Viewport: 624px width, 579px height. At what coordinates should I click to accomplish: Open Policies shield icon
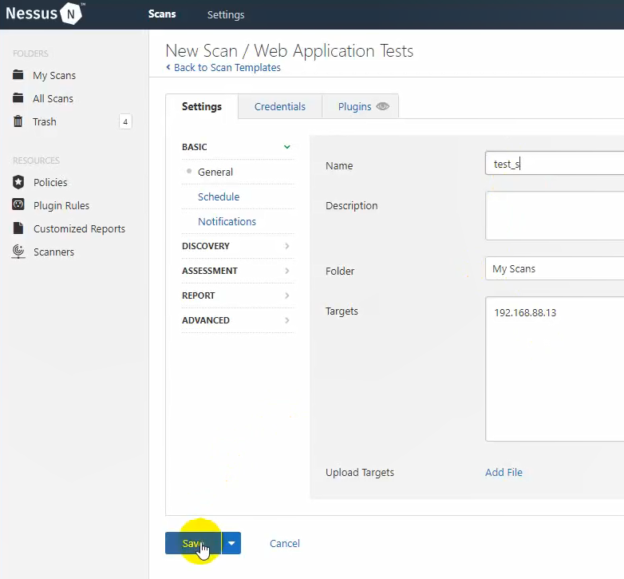pyautogui.click(x=18, y=182)
